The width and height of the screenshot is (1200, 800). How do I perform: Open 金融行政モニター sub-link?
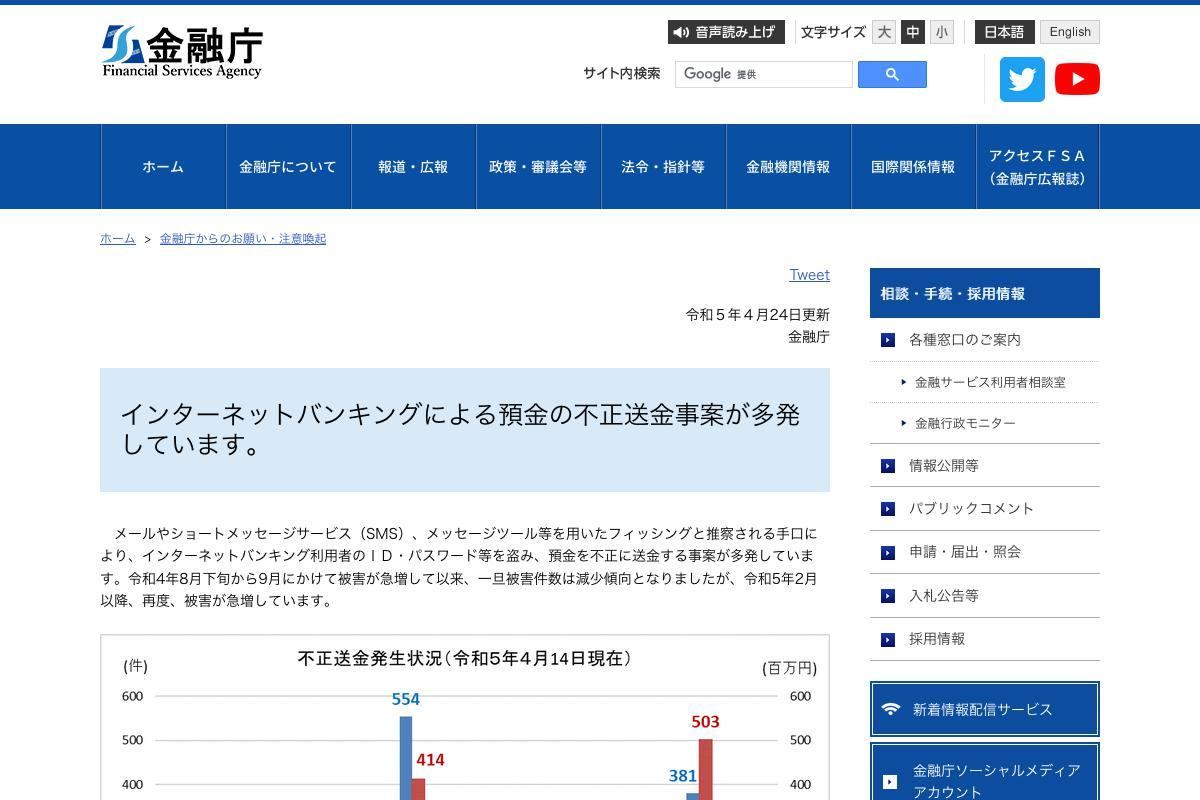point(965,423)
